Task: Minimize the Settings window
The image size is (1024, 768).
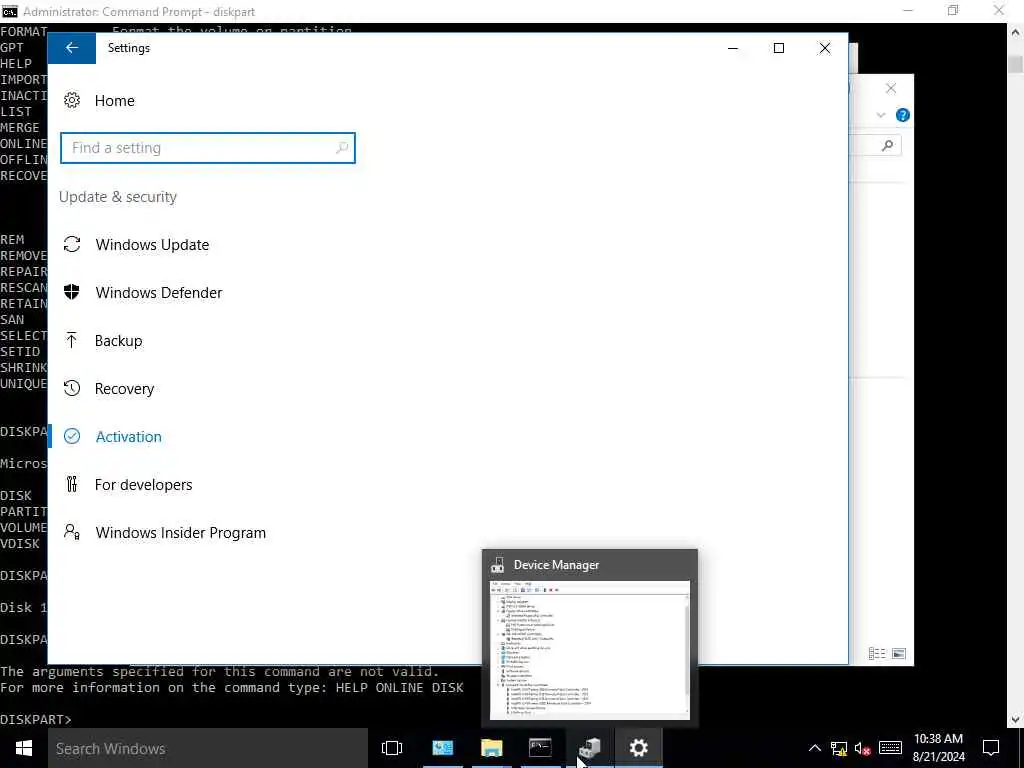Action: click(x=733, y=48)
